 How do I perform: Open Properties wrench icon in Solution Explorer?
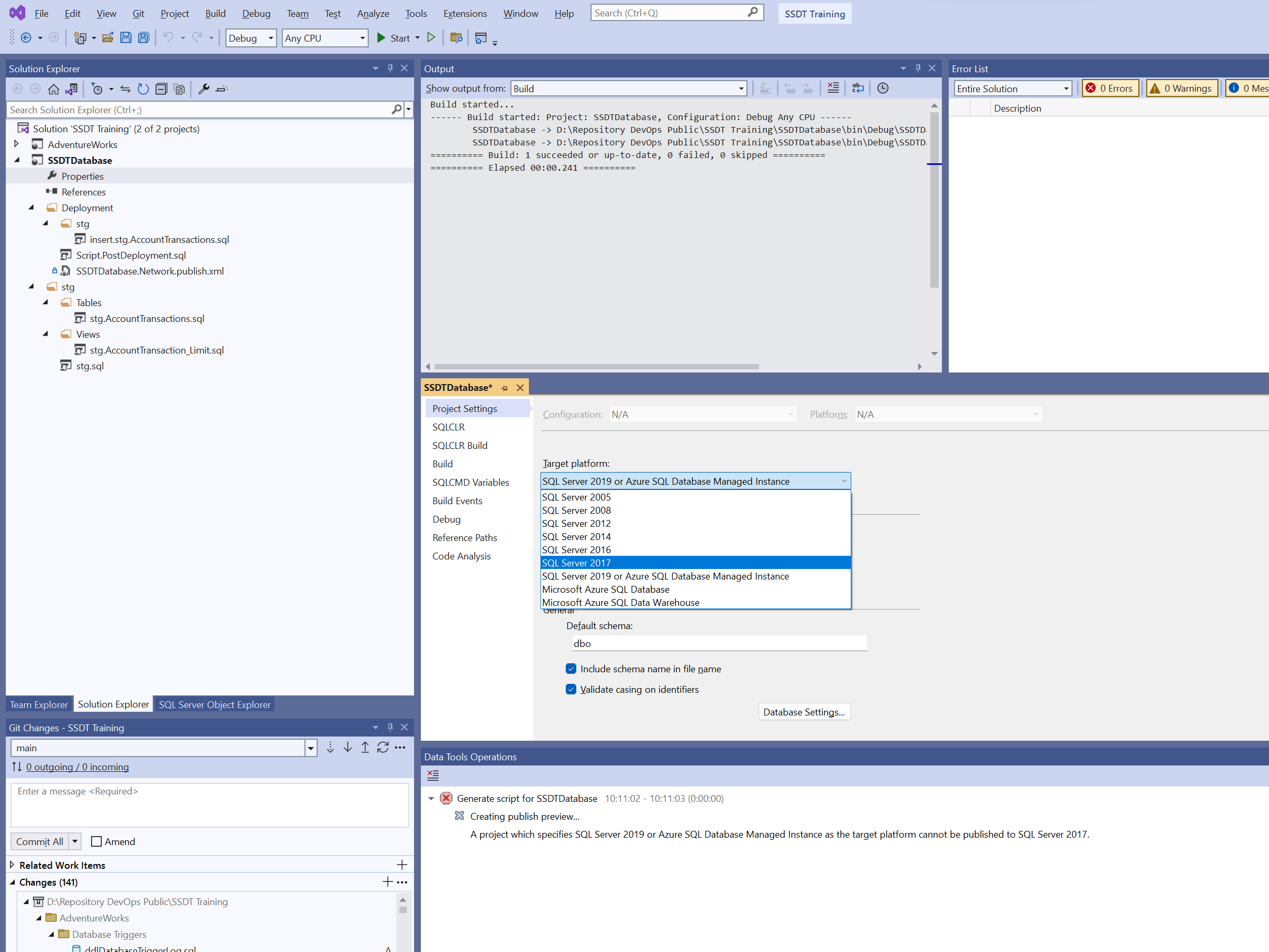(203, 89)
